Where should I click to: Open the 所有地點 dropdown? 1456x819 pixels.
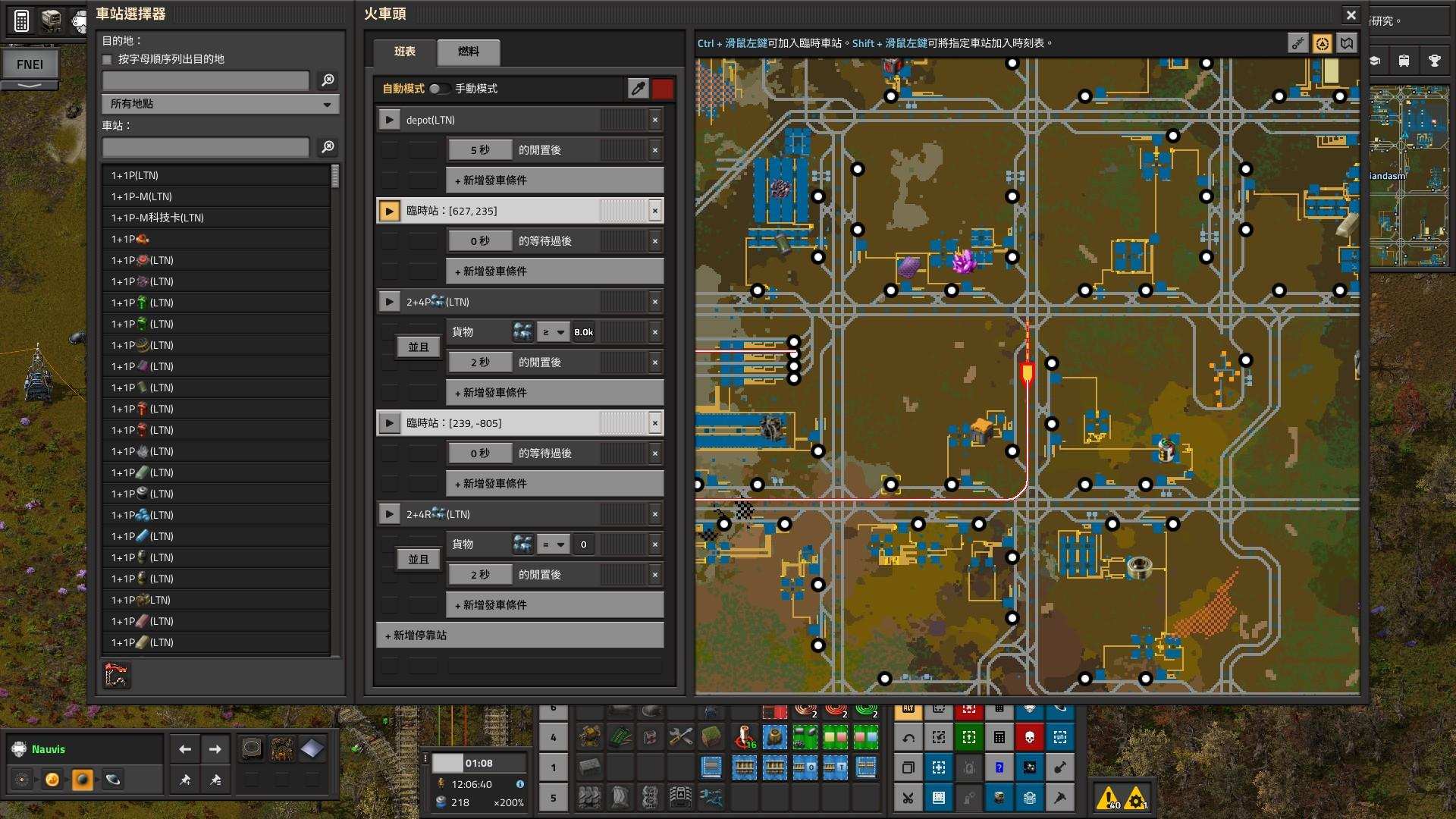tap(220, 104)
